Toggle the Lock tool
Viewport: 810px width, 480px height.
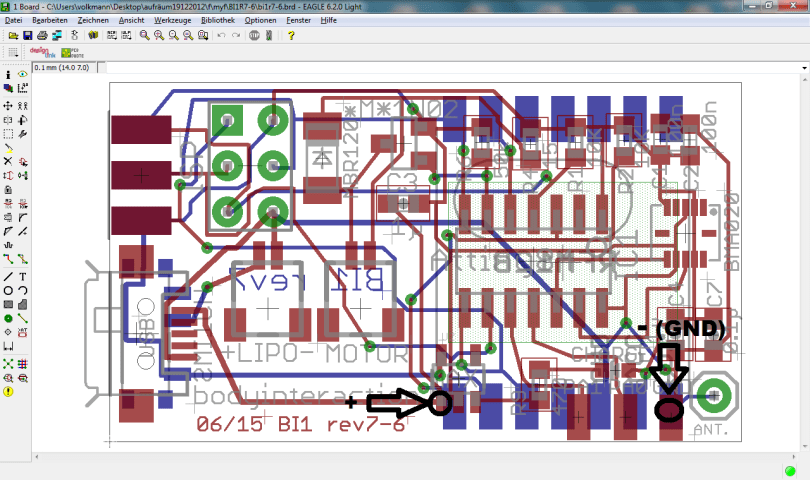(x=8, y=189)
